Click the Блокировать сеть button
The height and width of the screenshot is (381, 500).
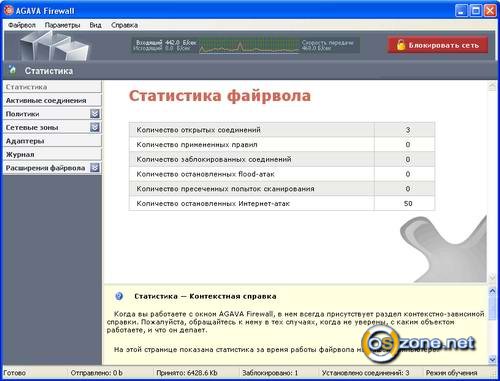click(438, 45)
